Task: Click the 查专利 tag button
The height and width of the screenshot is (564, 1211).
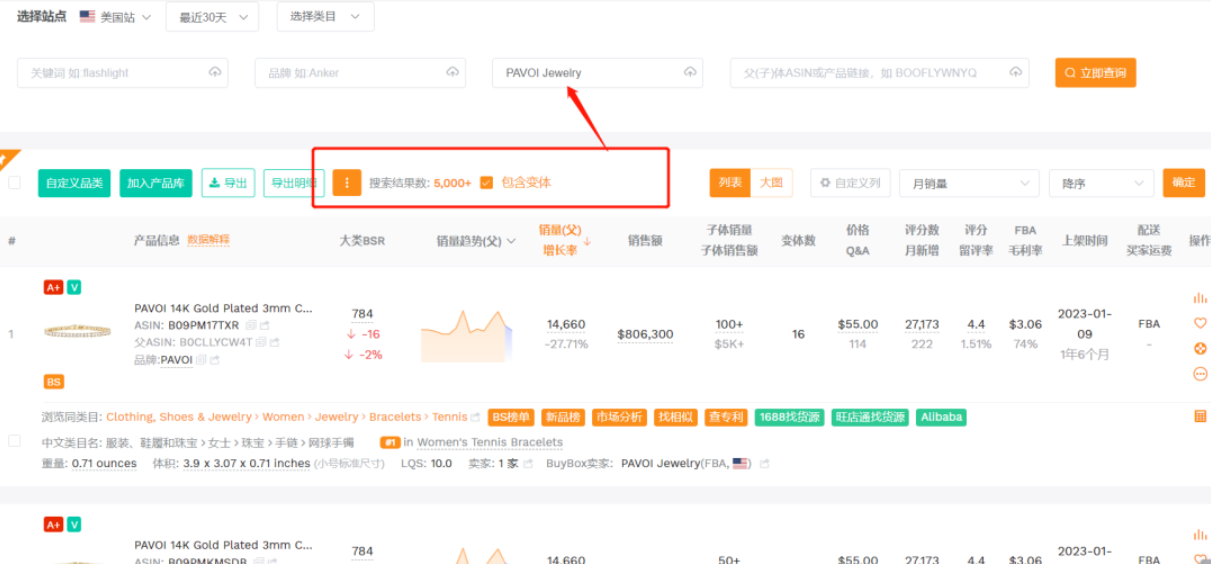Action: pyautogui.click(x=725, y=417)
